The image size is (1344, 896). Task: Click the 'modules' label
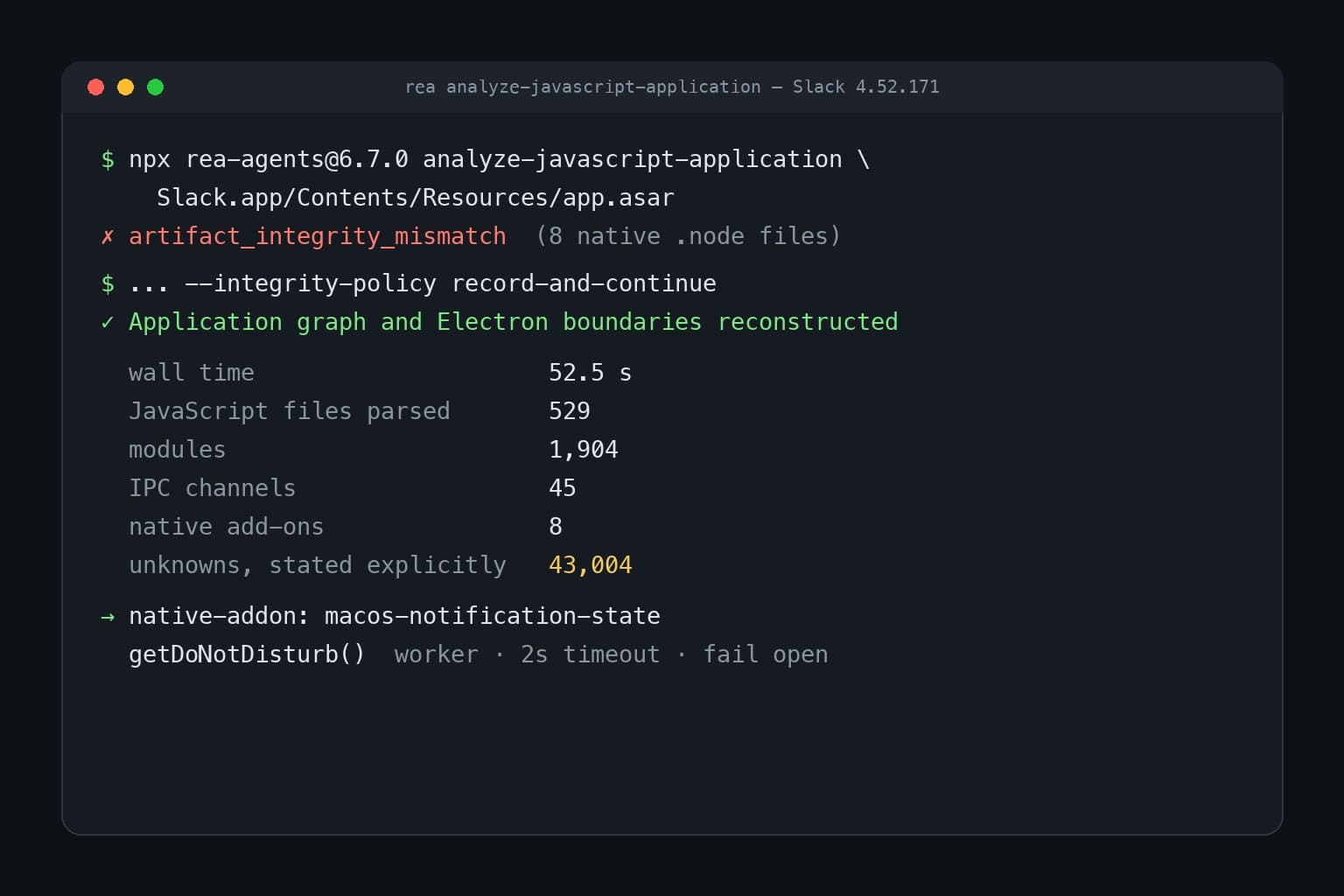pyautogui.click(x=178, y=450)
